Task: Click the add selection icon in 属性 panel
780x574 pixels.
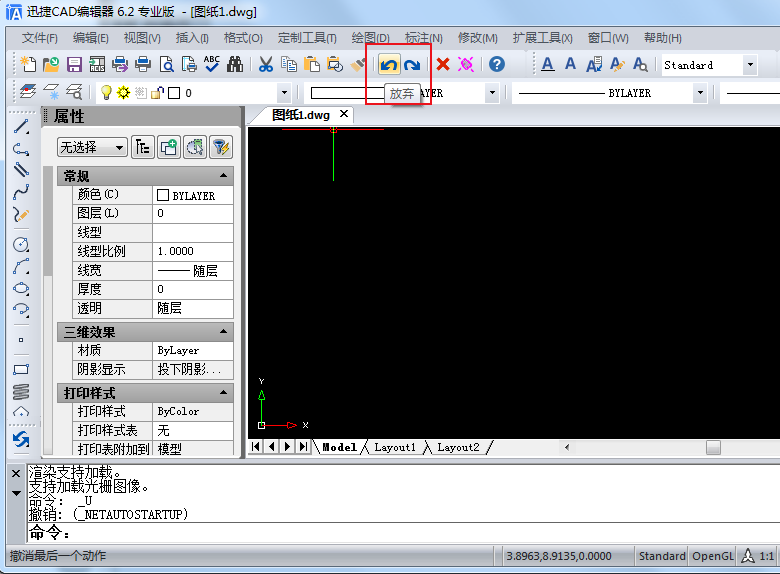Action: point(169,147)
